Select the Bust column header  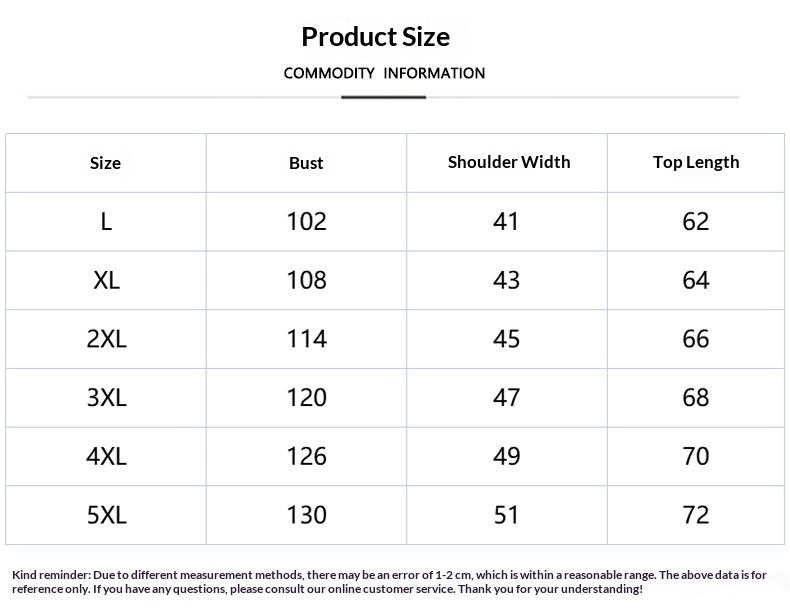(x=306, y=163)
